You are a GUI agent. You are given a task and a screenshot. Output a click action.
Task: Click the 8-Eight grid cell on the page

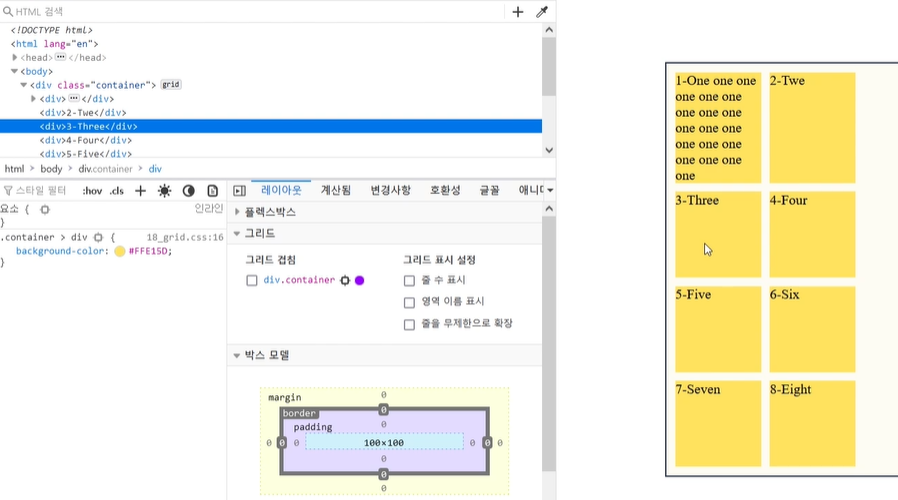click(812, 424)
